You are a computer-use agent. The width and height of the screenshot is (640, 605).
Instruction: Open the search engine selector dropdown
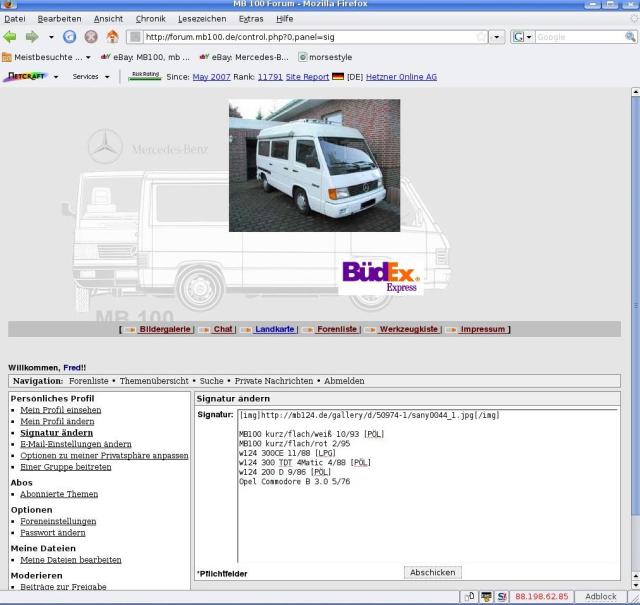[523, 37]
